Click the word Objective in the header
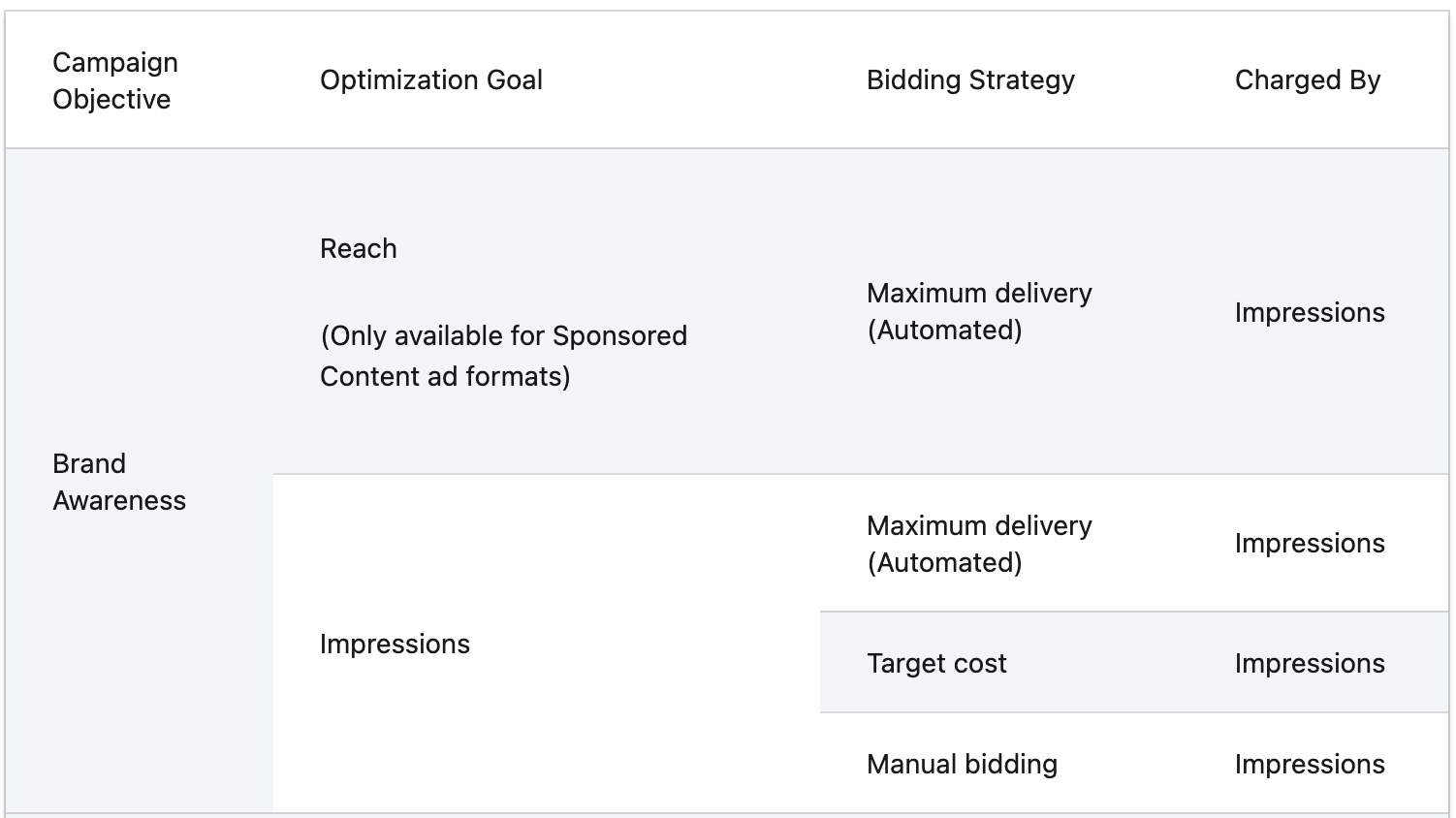 (x=111, y=100)
